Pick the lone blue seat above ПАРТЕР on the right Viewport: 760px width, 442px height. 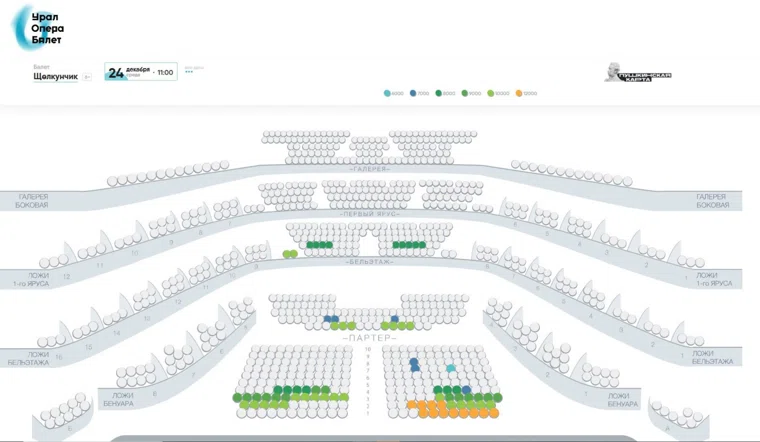point(395,320)
